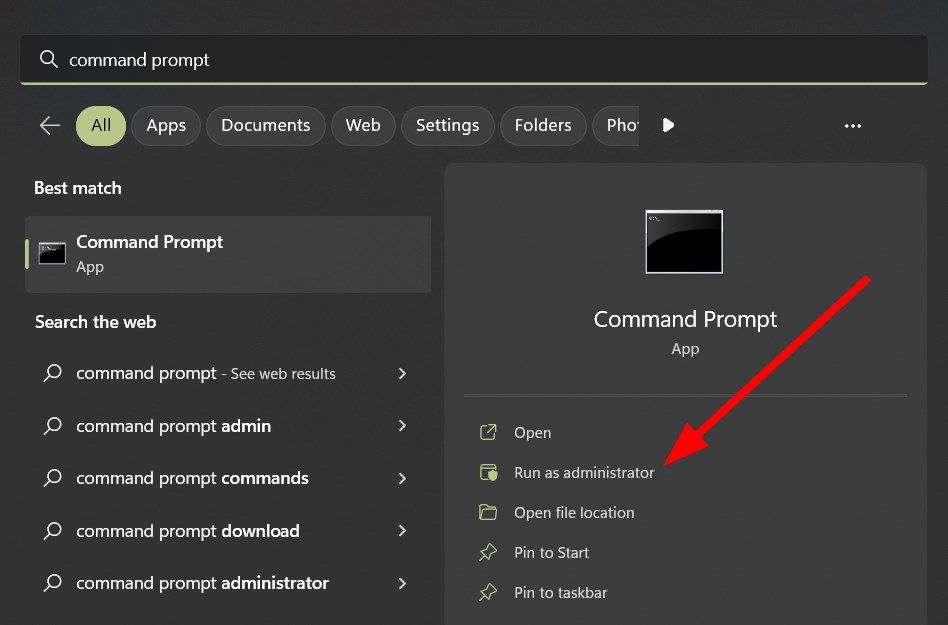The image size is (948, 625).
Task: Click the Pin to taskbar pin icon
Action: (x=488, y=592)
